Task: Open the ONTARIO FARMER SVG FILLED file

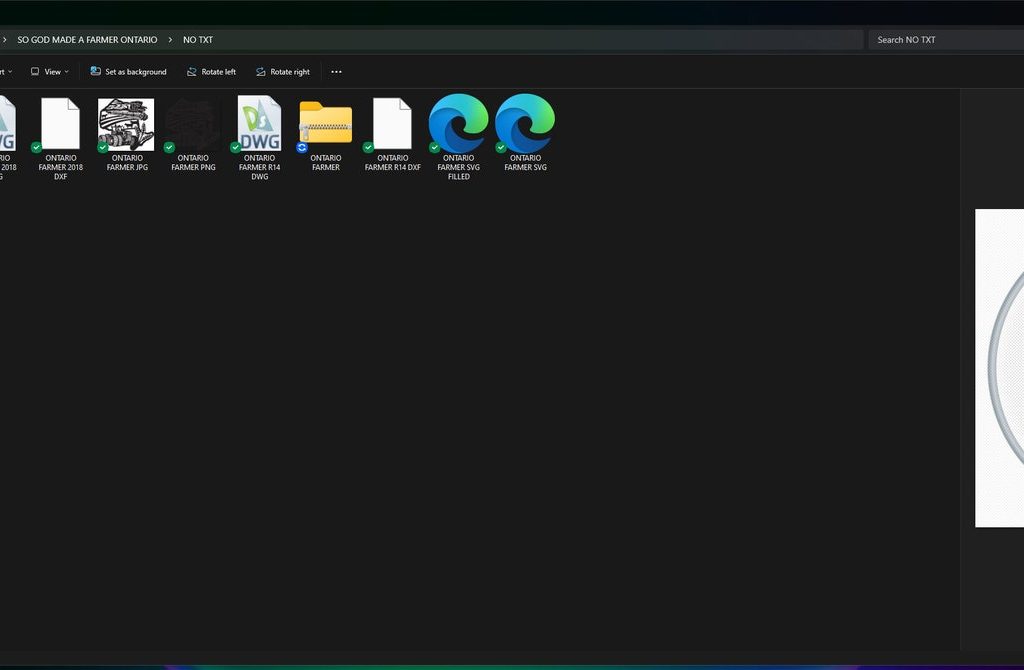Action: [x=458, y=124]
